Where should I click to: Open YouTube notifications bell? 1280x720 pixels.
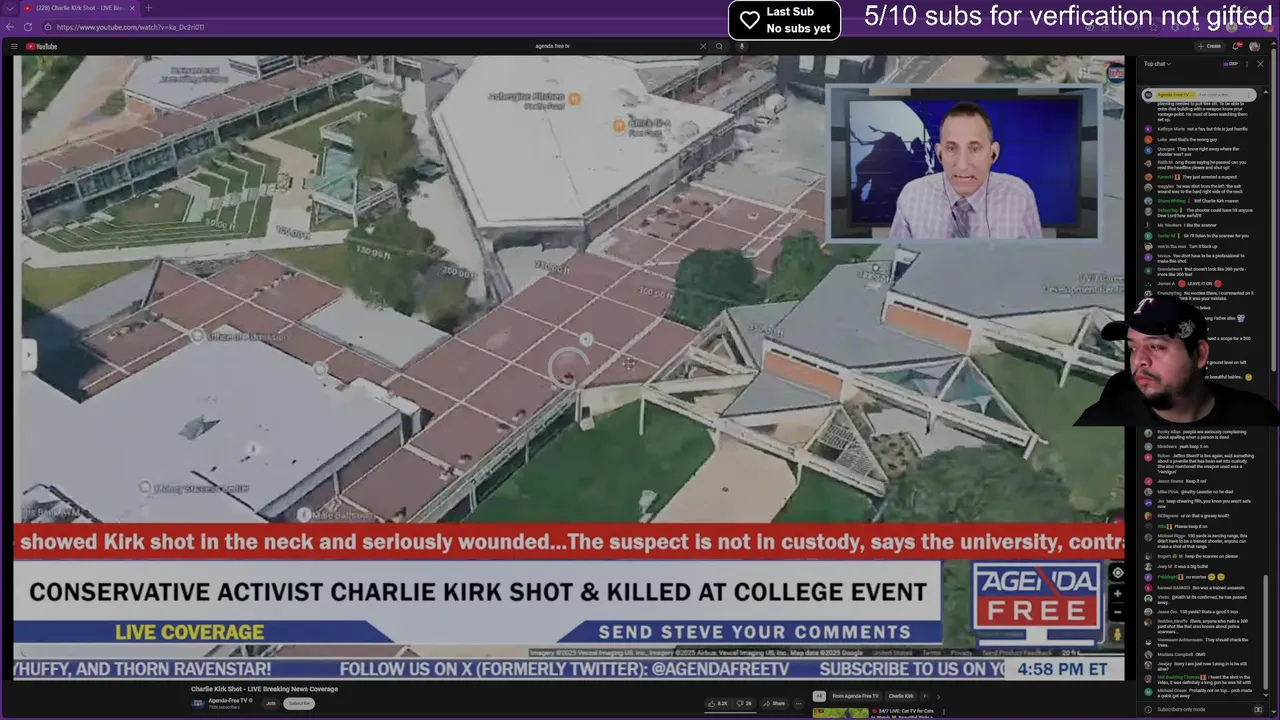(x=1238, y=46)
